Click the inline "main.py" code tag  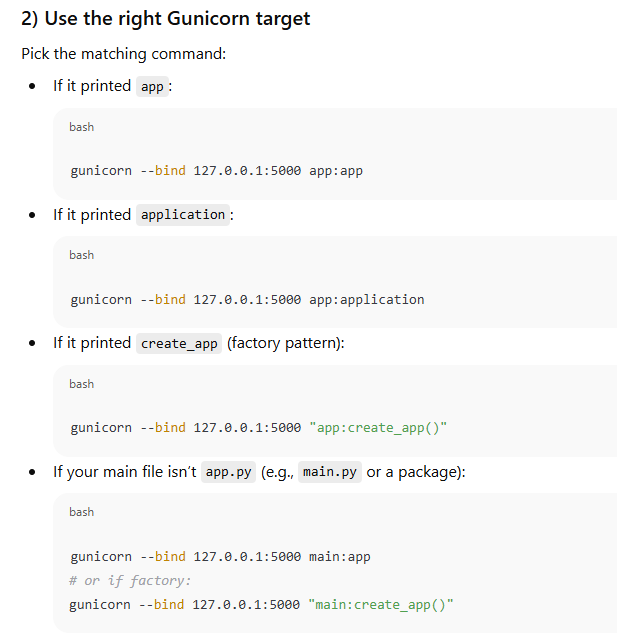pos(330,472)
